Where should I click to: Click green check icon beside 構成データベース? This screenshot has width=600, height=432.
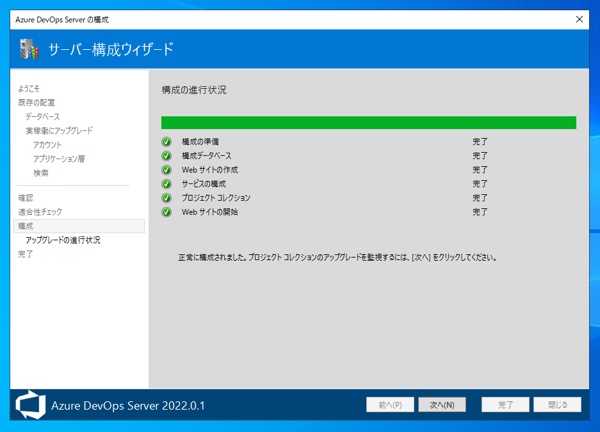coord(166,156)
